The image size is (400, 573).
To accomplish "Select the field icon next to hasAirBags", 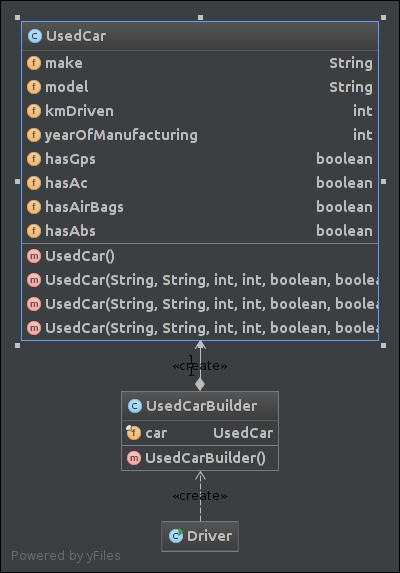I will coord(34,207).
